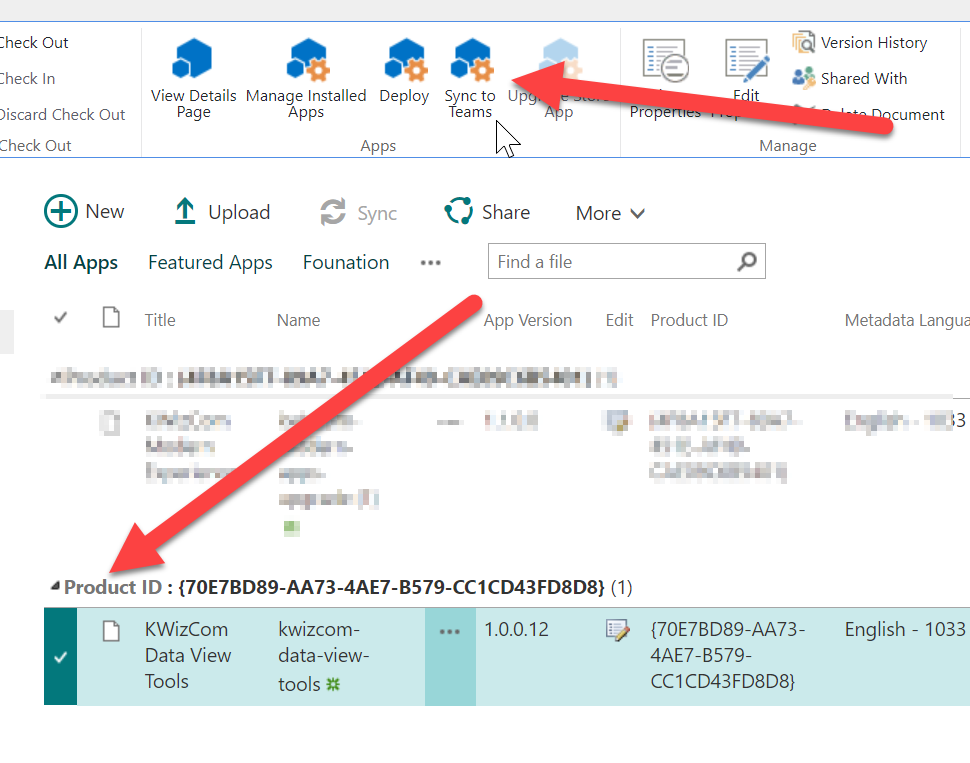
Task: Sort by App Version column
Action: coord(528,320)
